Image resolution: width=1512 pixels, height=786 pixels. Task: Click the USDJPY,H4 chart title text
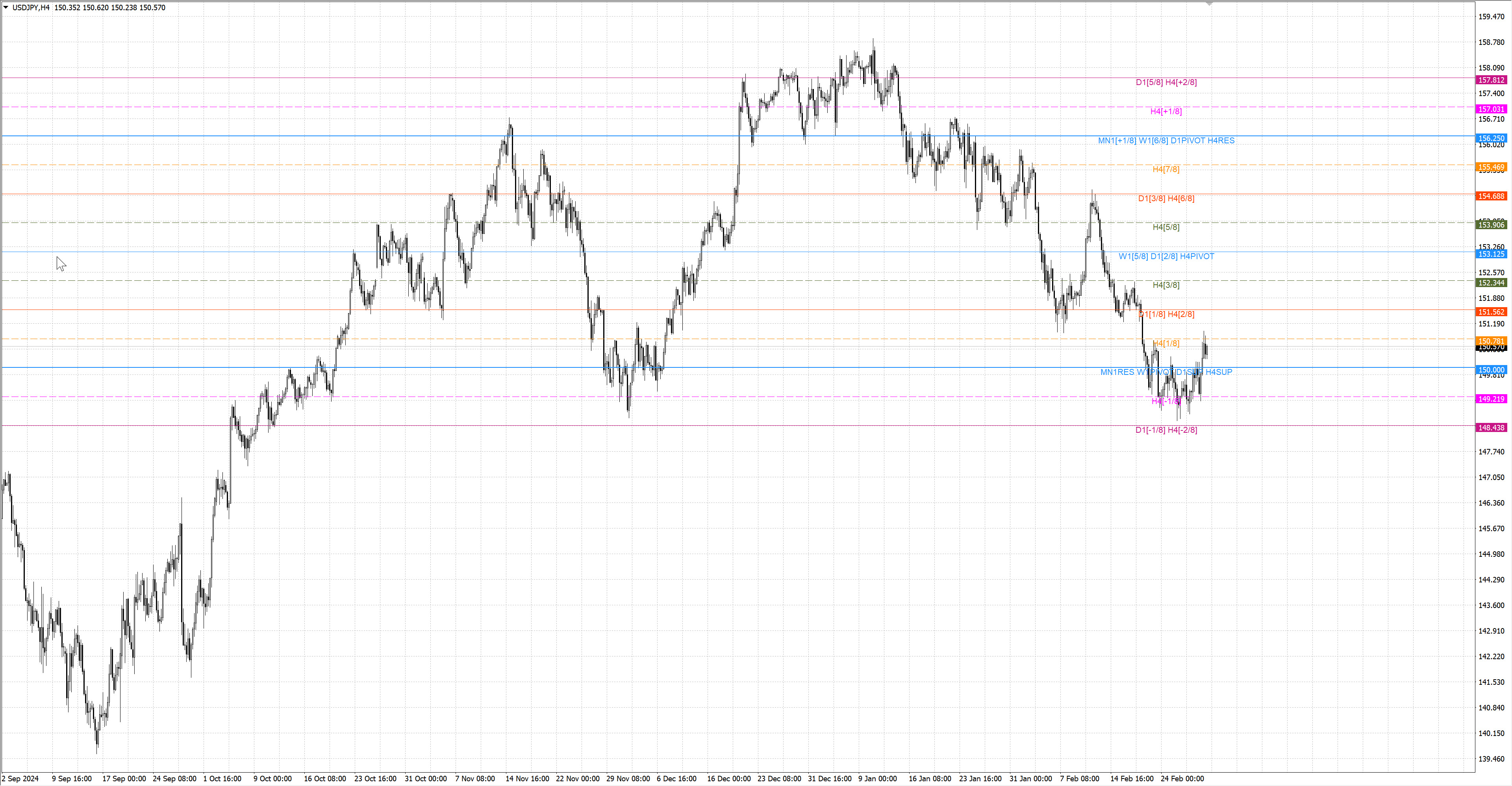click(x=31, y=7)
